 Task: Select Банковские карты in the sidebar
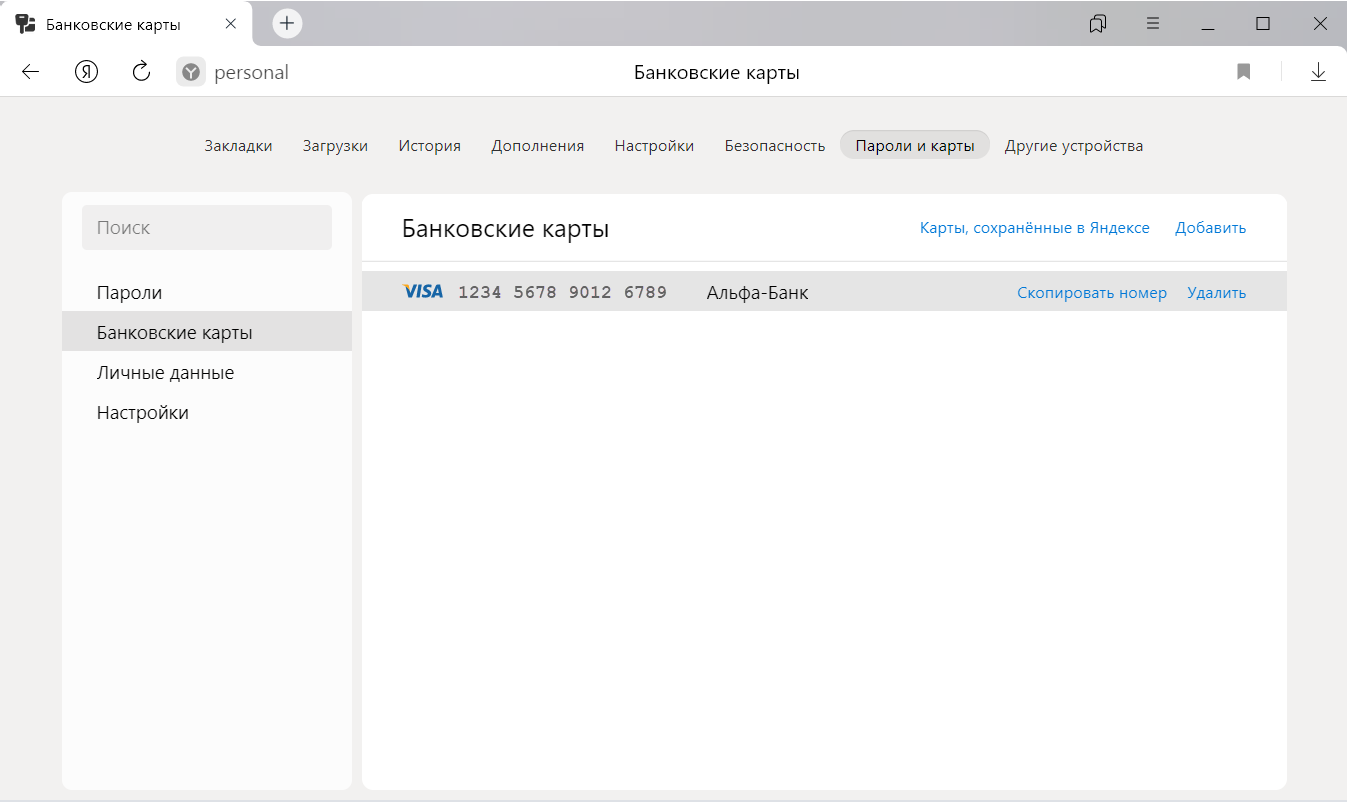207,332
